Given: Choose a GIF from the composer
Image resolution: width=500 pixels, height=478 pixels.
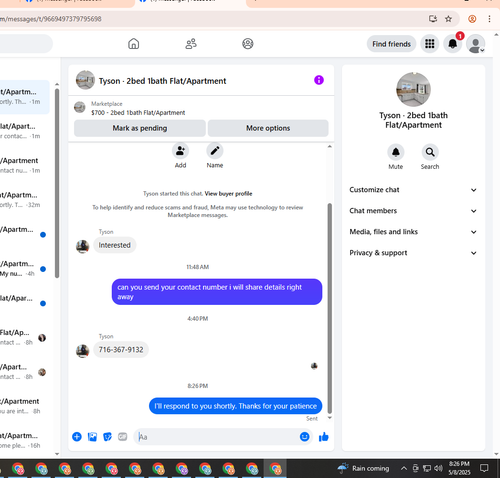Looking at the screenshot, I should pos(123,437).
